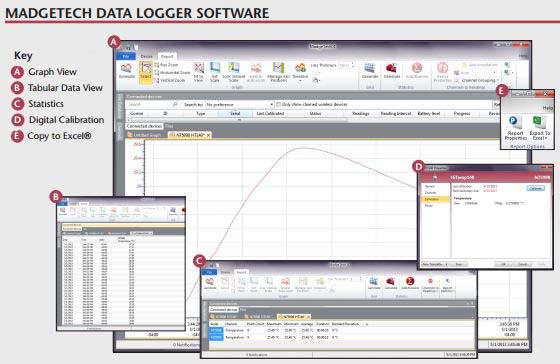The image size is (560, 364).
Task: Open the Search by No preference dropdown
Action: 239,104
